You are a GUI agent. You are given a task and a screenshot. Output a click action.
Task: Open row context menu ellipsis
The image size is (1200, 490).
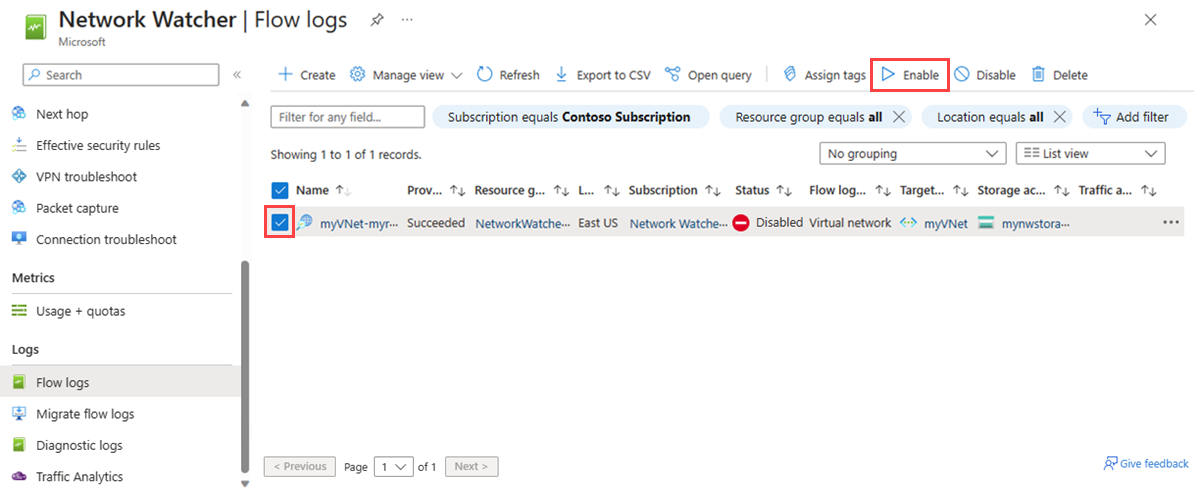[x=1171, y=222]
